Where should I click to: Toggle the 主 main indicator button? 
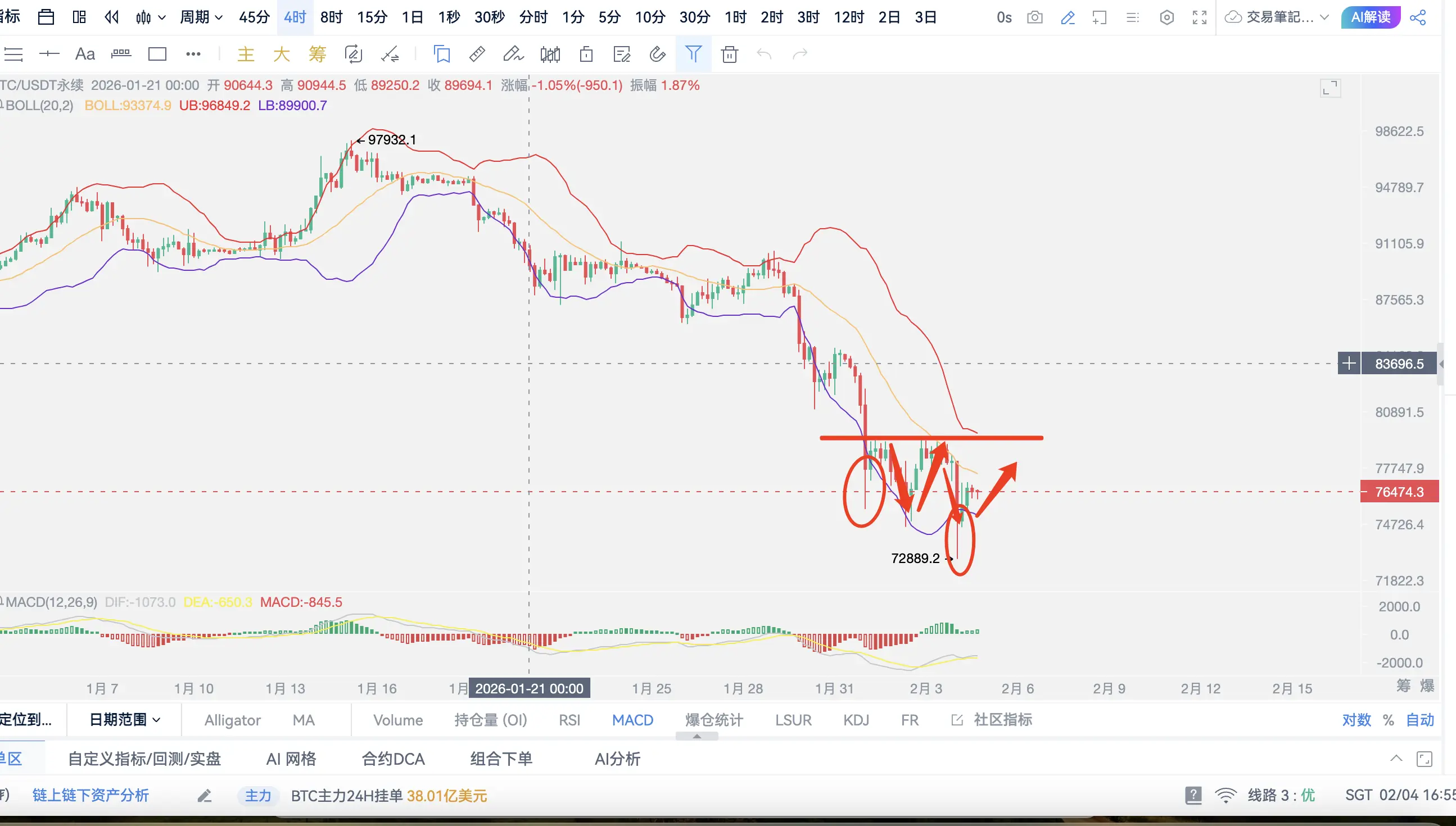click(246, 55)
